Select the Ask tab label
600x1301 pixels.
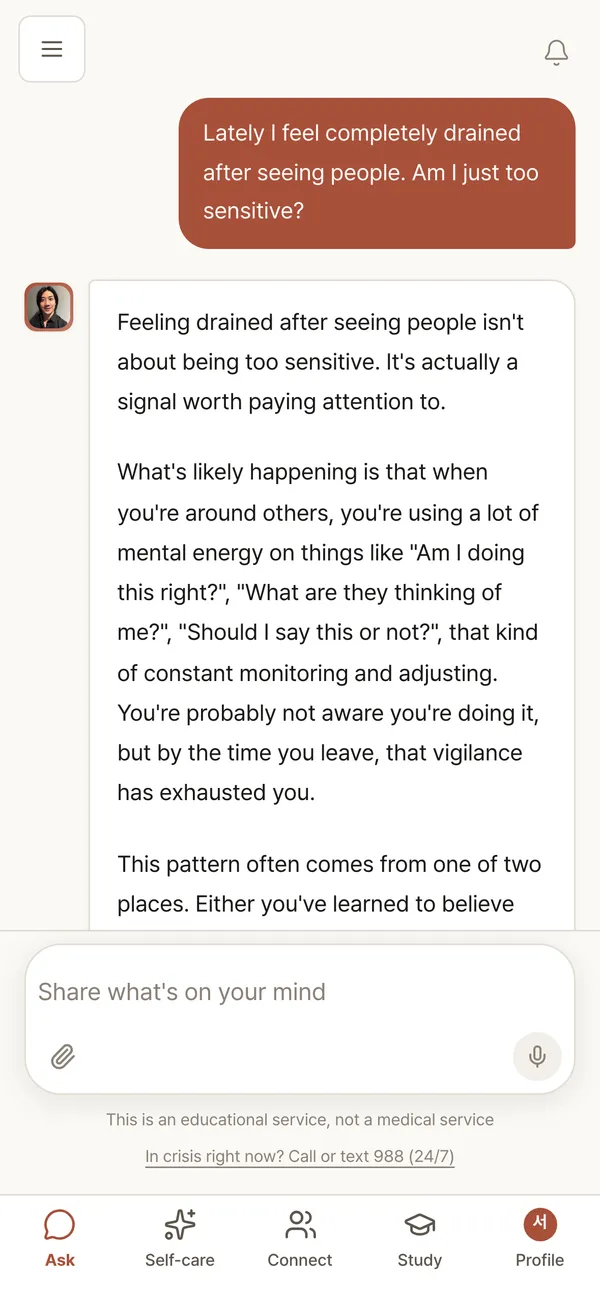[x=60, y=1260]
